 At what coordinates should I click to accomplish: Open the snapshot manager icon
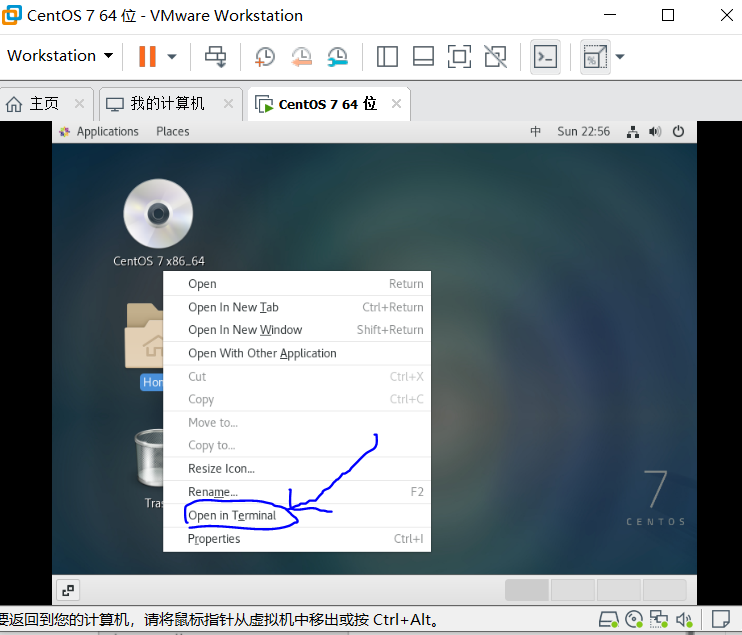point(338,56)
